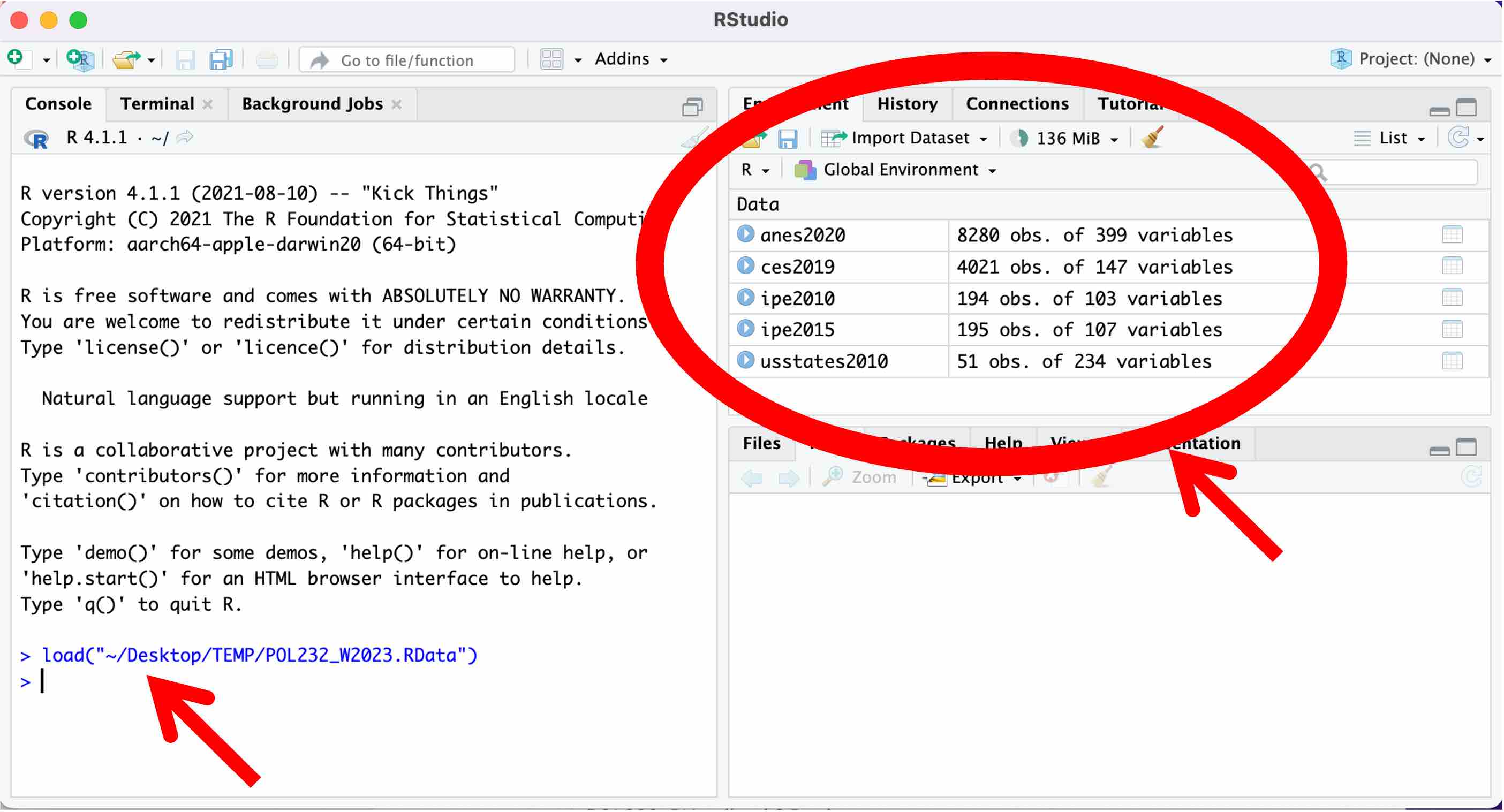Expand the anes2020 data object
Viewport: 1504px width, 812px height.
click(745, 234)
